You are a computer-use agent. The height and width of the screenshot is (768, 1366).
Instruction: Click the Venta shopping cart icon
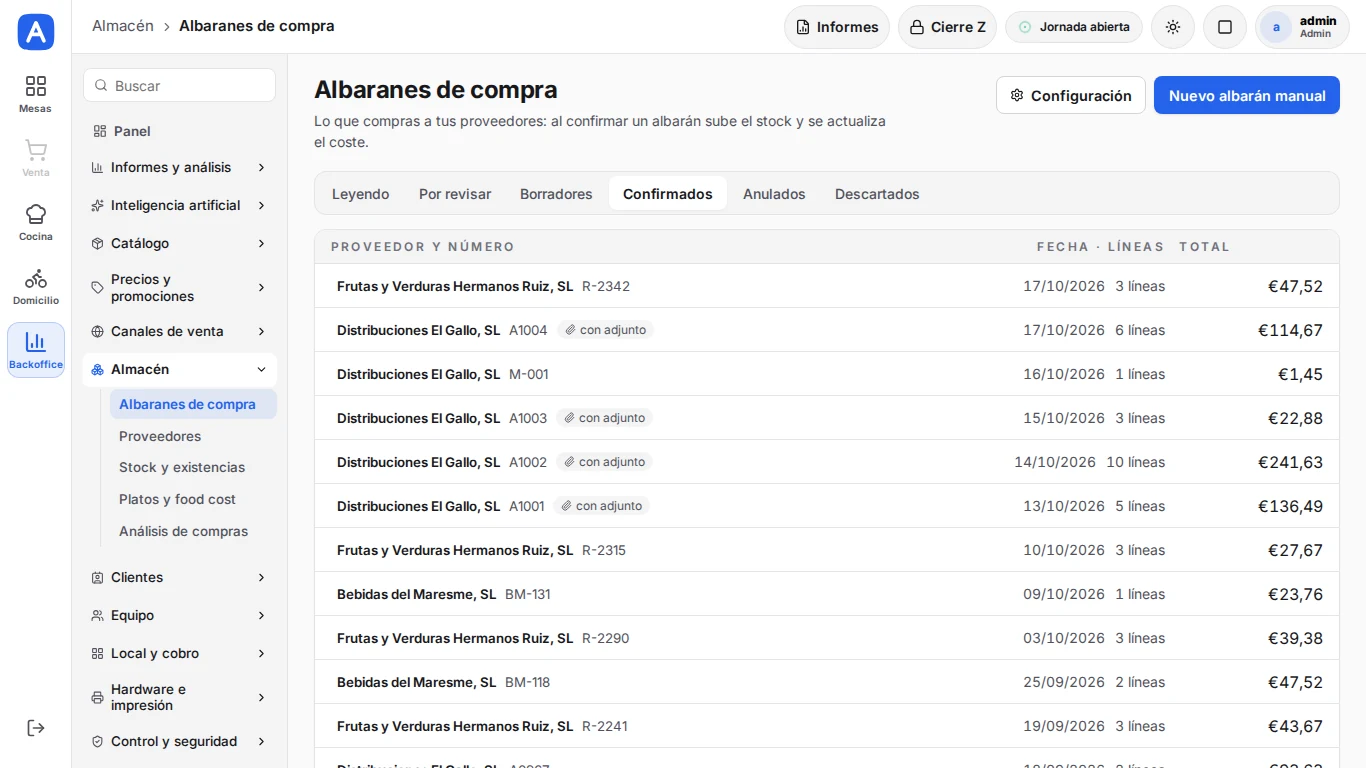pyautogui.click(x=36, y=158)
